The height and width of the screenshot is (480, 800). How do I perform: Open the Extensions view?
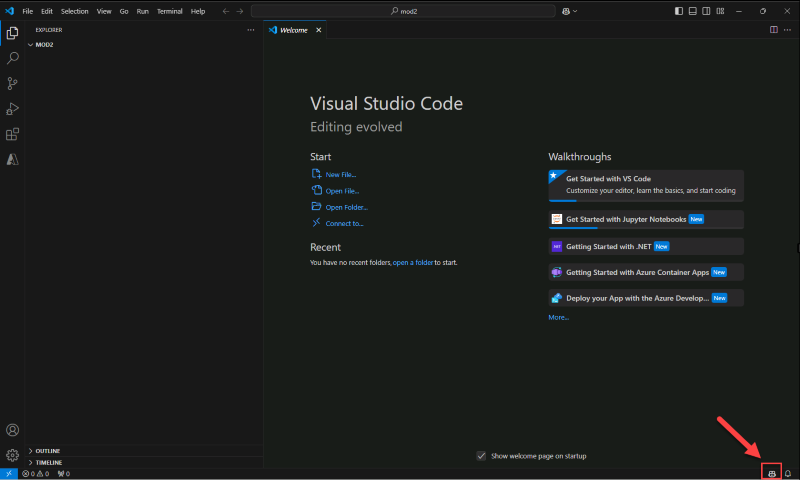(13, 134)
